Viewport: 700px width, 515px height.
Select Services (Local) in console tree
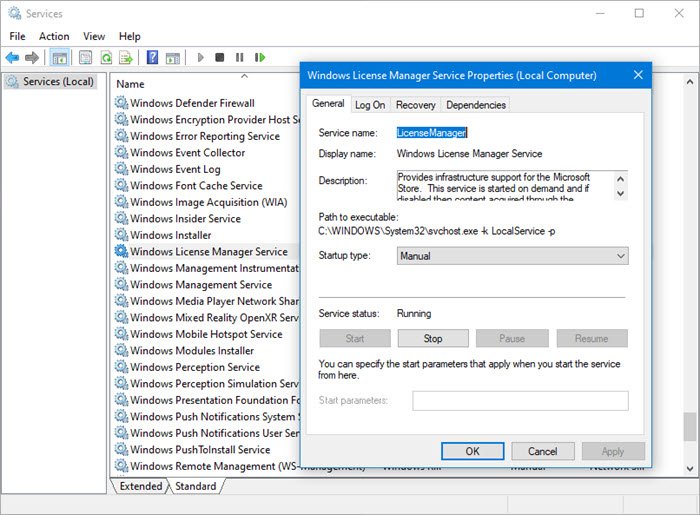[57, 81]
